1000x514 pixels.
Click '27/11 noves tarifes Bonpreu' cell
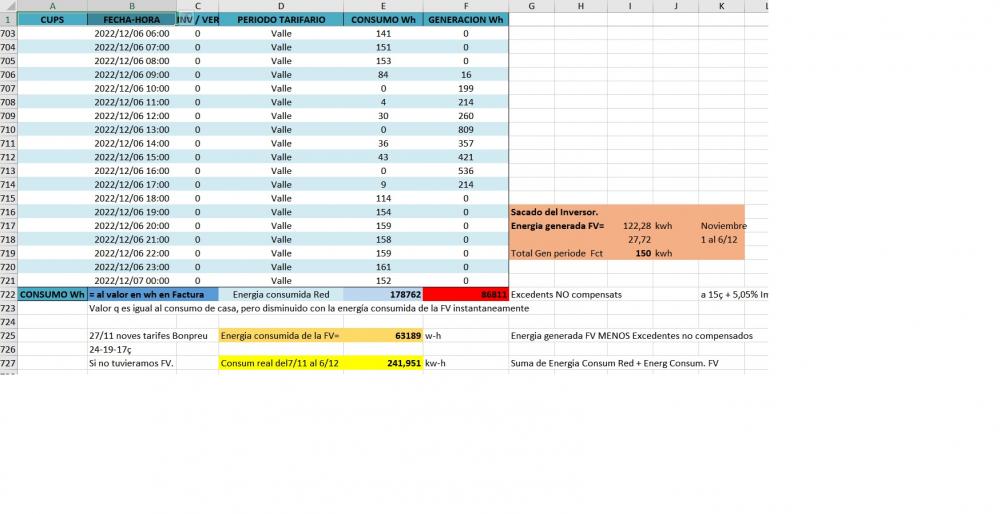click(x=148, y=335)
